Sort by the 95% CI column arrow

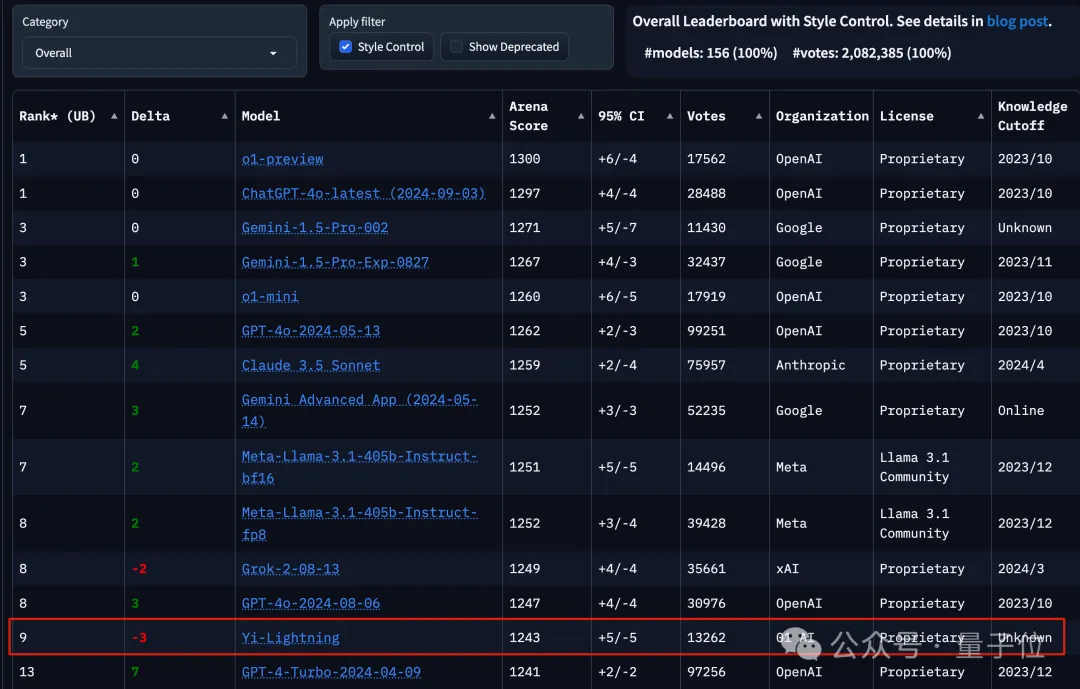(669, 116)
